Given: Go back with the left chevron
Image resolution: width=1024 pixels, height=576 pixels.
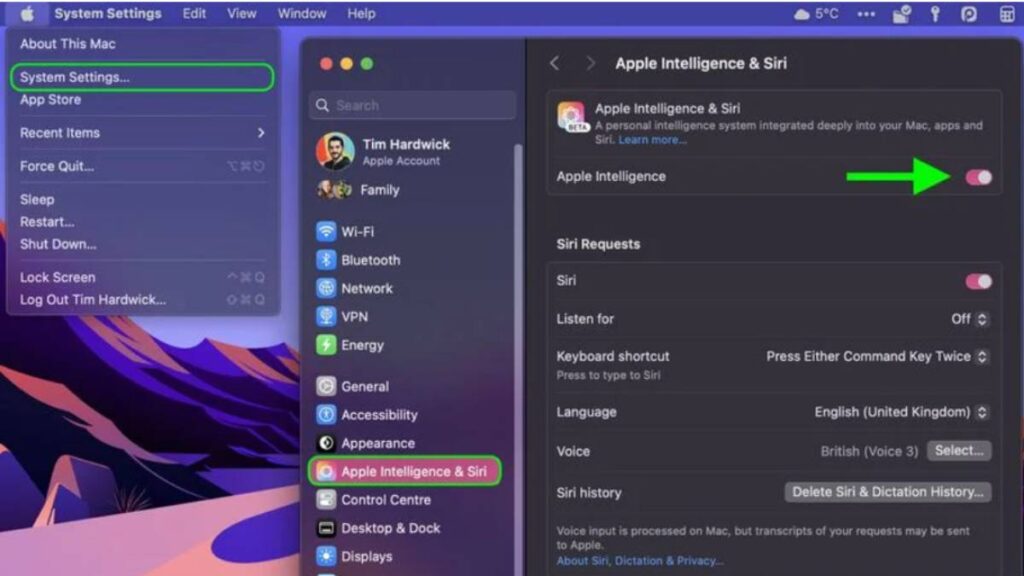Looking at the screenshot, I should tap(554, 63).
